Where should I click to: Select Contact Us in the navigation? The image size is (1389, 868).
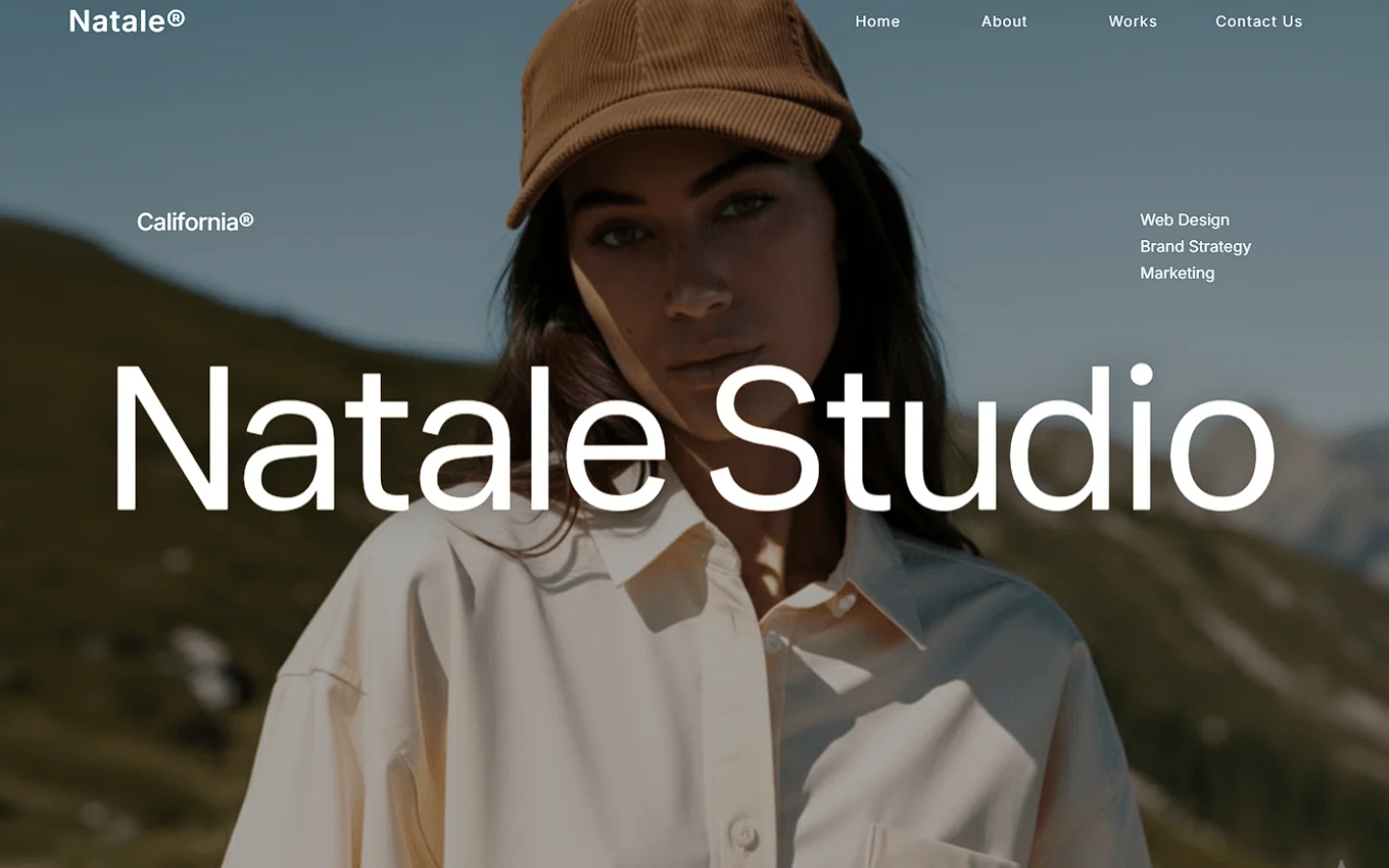[x=1259, y=21]
